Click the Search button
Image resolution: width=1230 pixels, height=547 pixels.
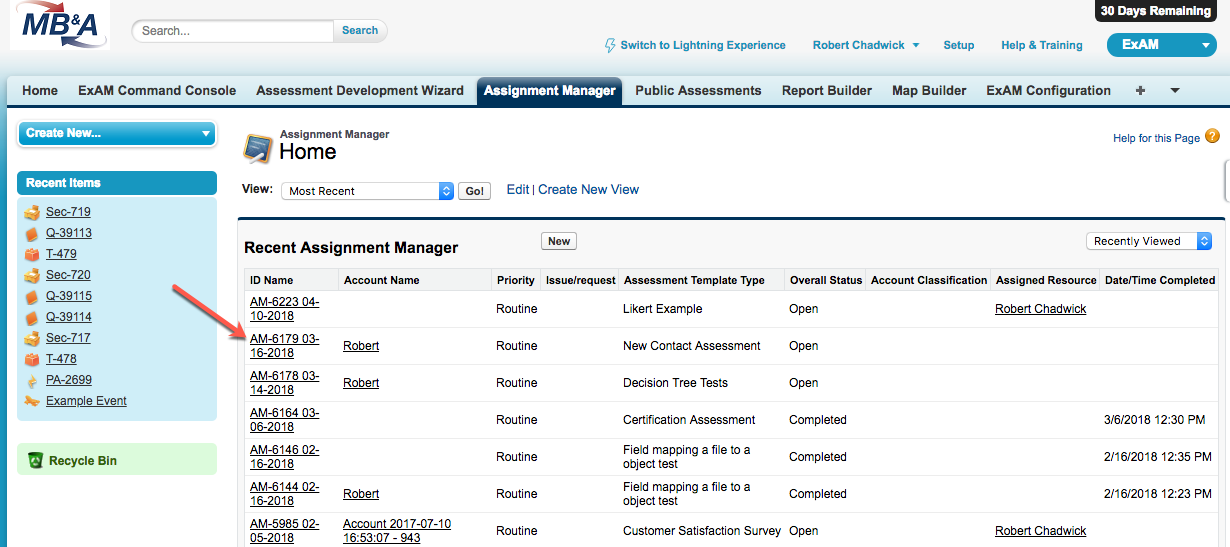pyautogui.click(x=360, y=31)
